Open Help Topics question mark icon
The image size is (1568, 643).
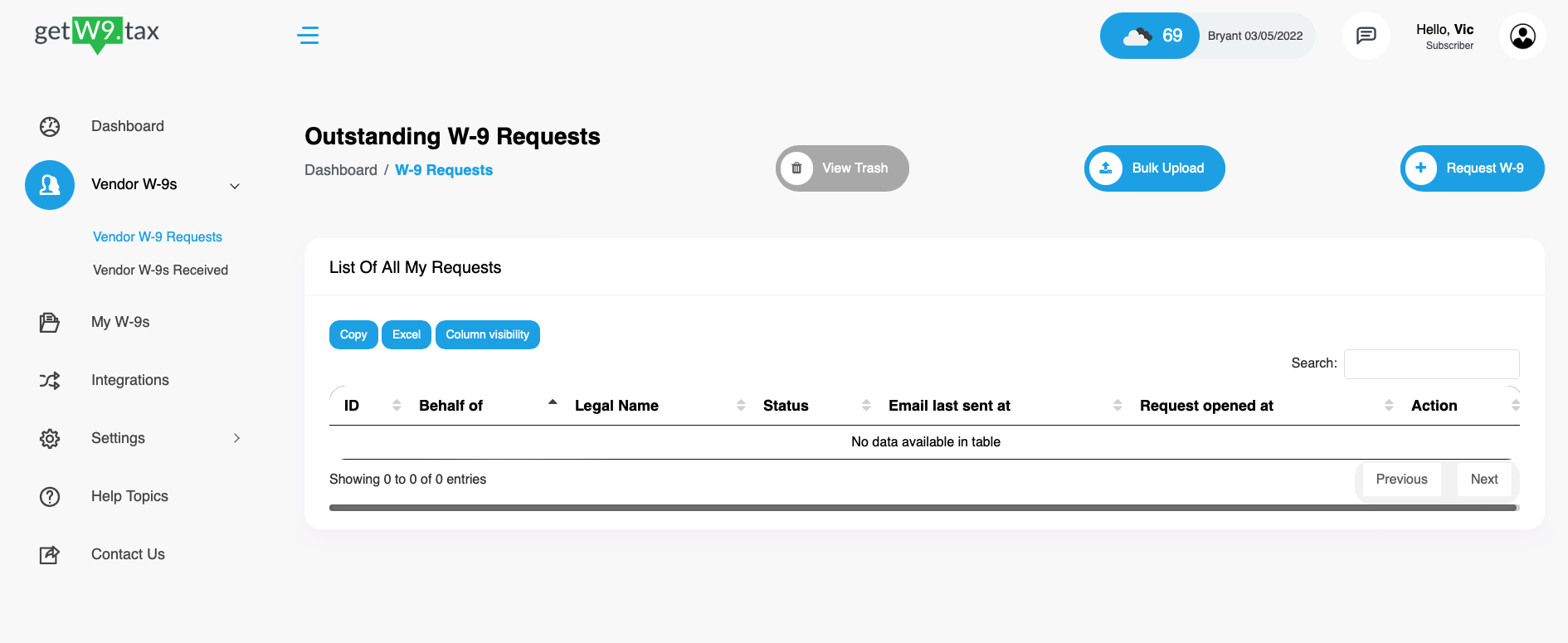pos(50,496)
